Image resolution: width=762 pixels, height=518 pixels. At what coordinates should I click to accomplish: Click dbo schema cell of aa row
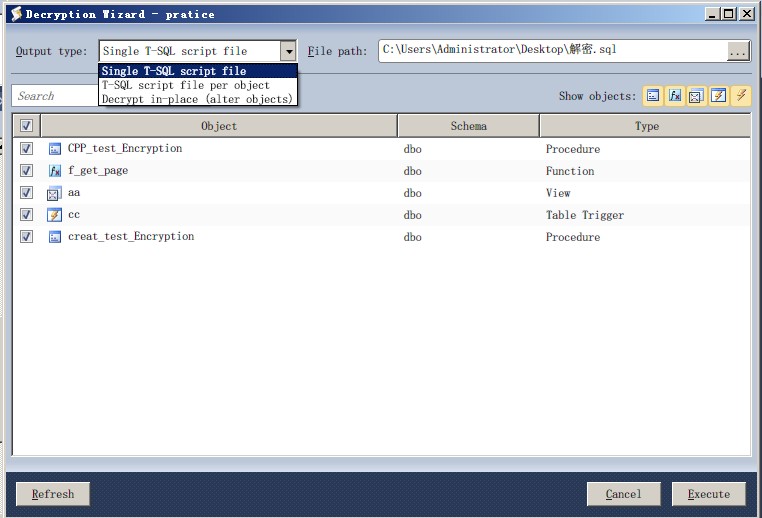(x=412, y=193)
